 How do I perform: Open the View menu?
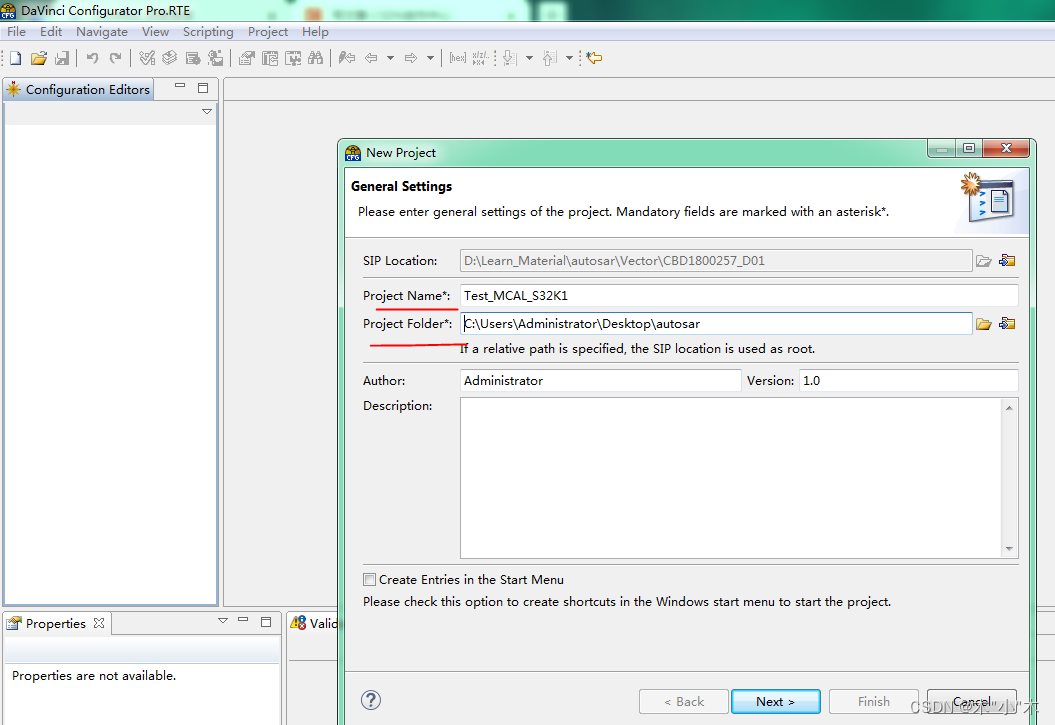tap(155, 32)
